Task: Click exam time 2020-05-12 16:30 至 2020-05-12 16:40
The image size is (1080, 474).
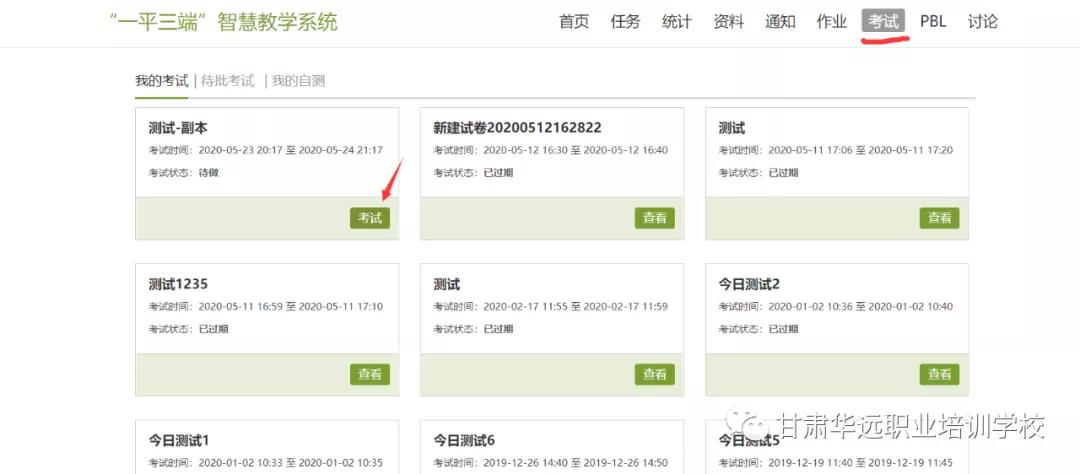Action: pos(575,150)
